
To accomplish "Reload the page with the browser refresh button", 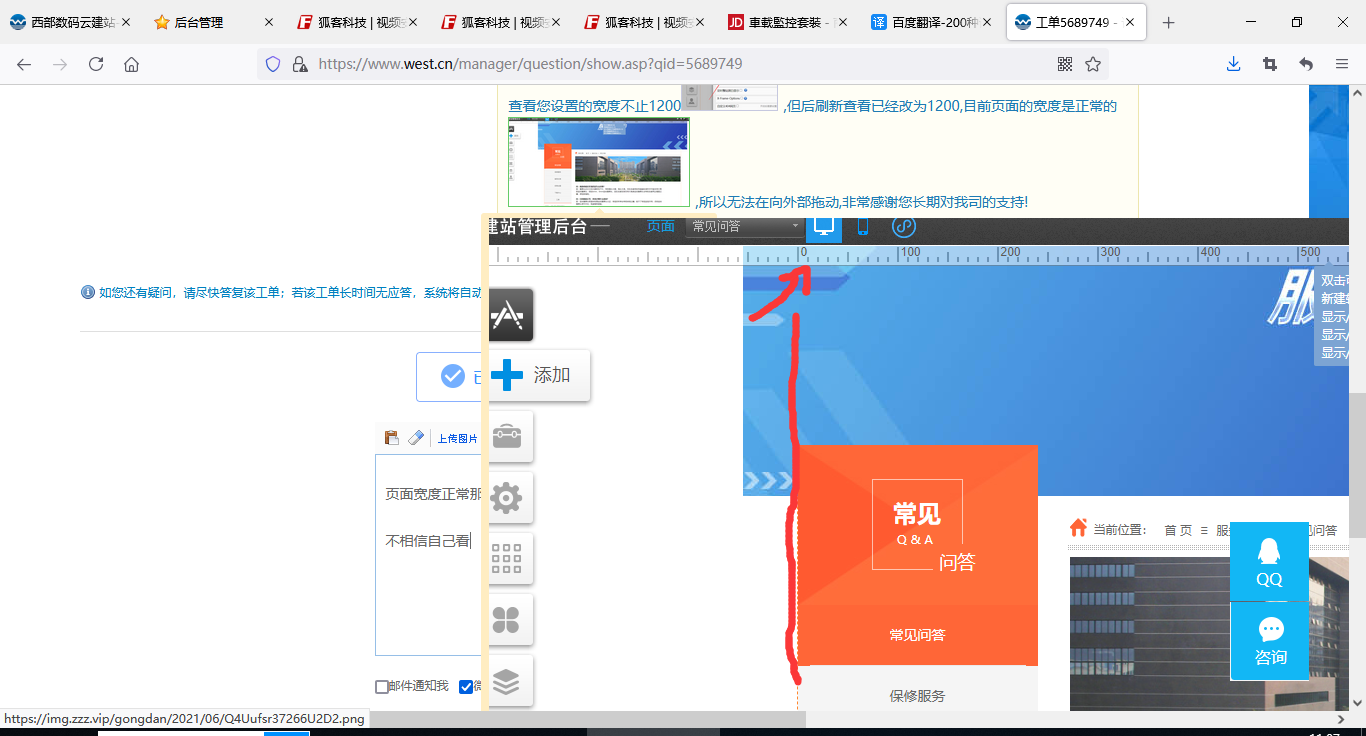I will [96, 64].
